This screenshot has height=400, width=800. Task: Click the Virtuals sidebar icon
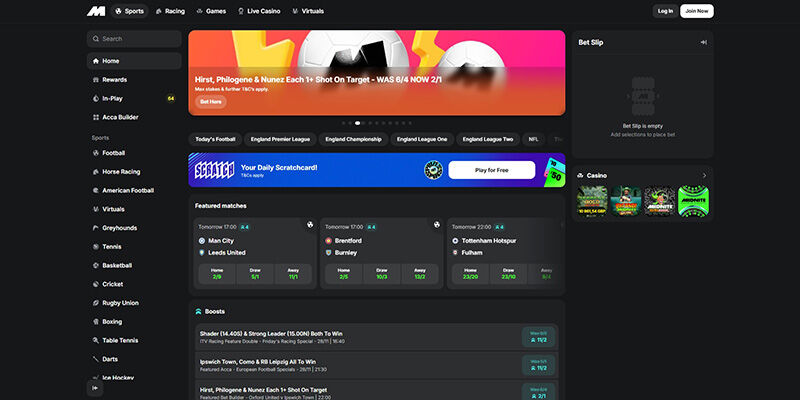96,209
